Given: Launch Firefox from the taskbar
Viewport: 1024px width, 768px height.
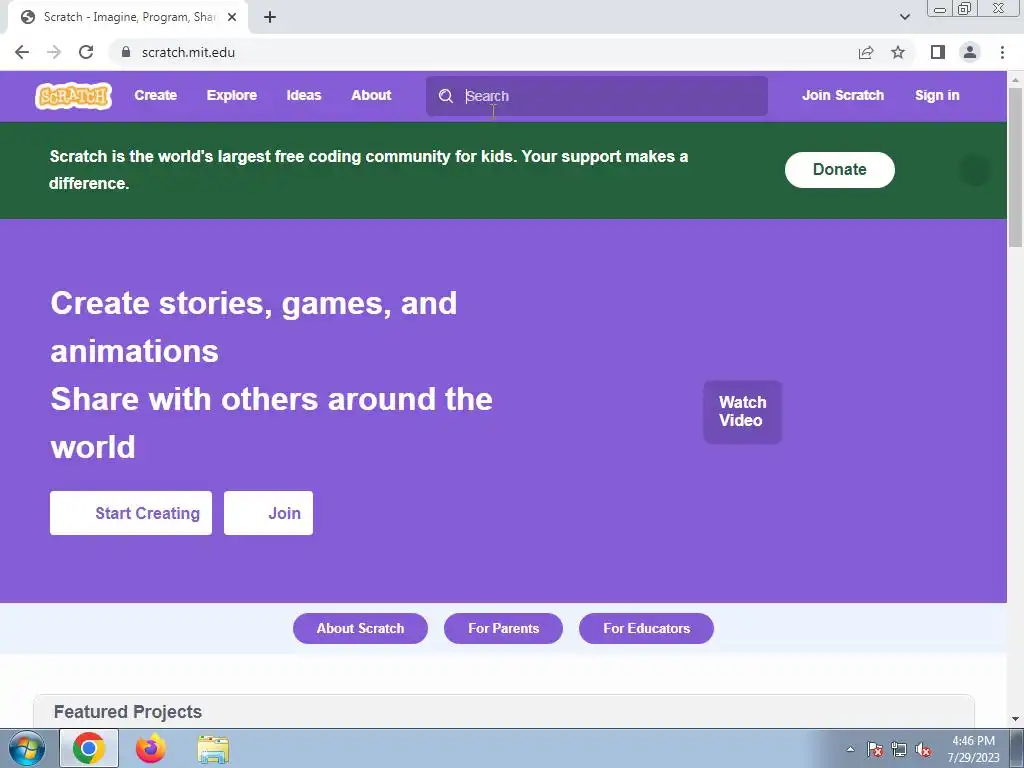Looking at the screenshot, I should click(x=151, y=748).
